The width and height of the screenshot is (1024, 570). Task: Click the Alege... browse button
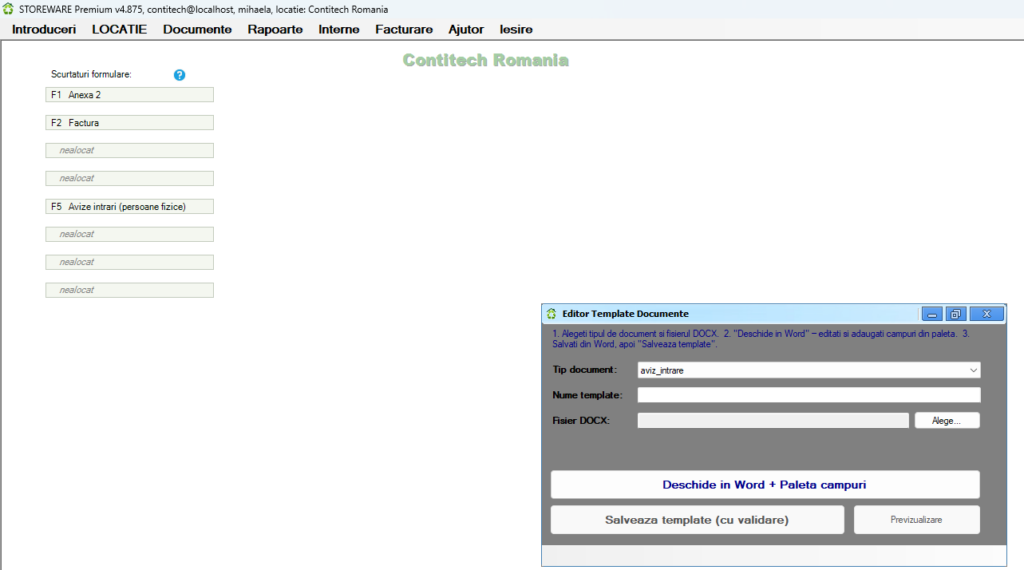click(x=947, y=420)
